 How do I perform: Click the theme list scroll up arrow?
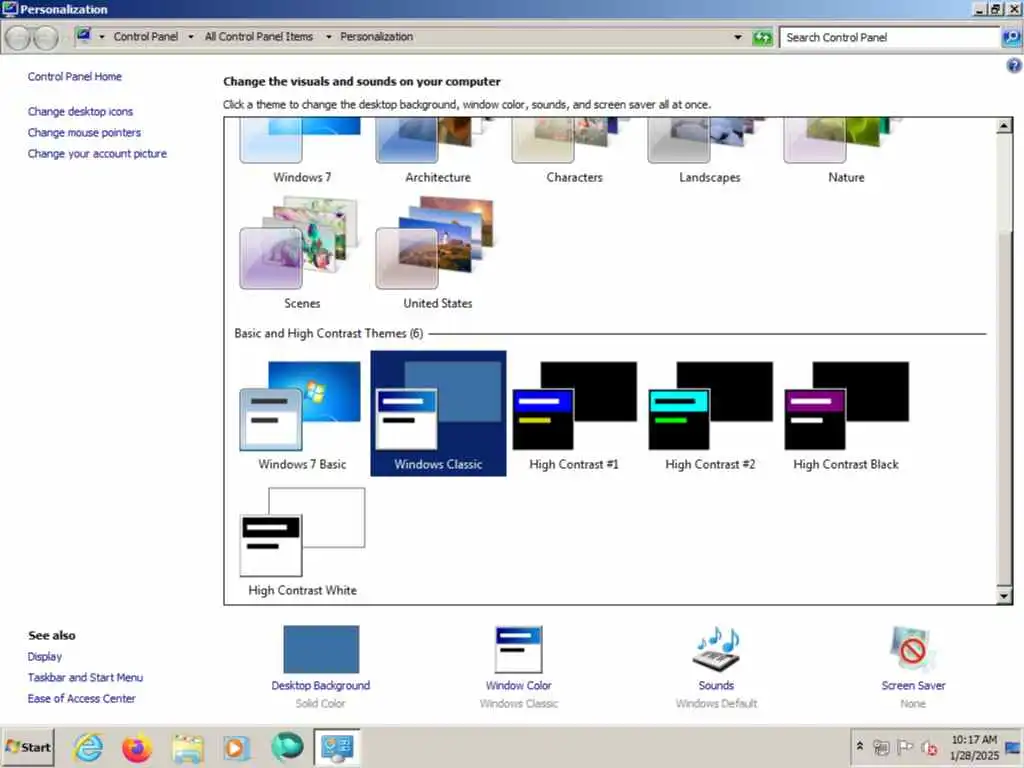1004,125
